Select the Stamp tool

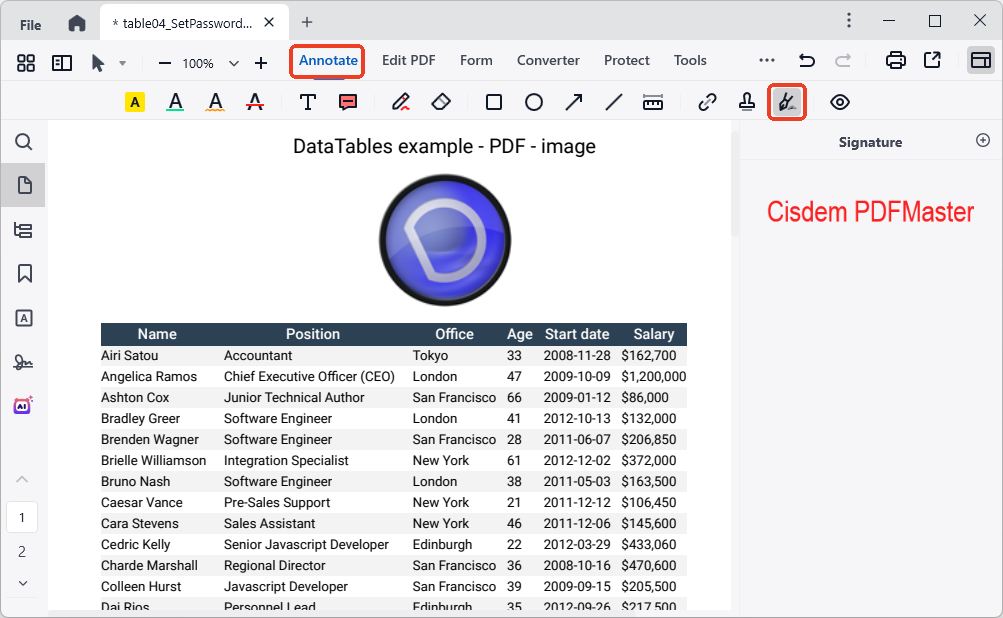coord(747,101)
